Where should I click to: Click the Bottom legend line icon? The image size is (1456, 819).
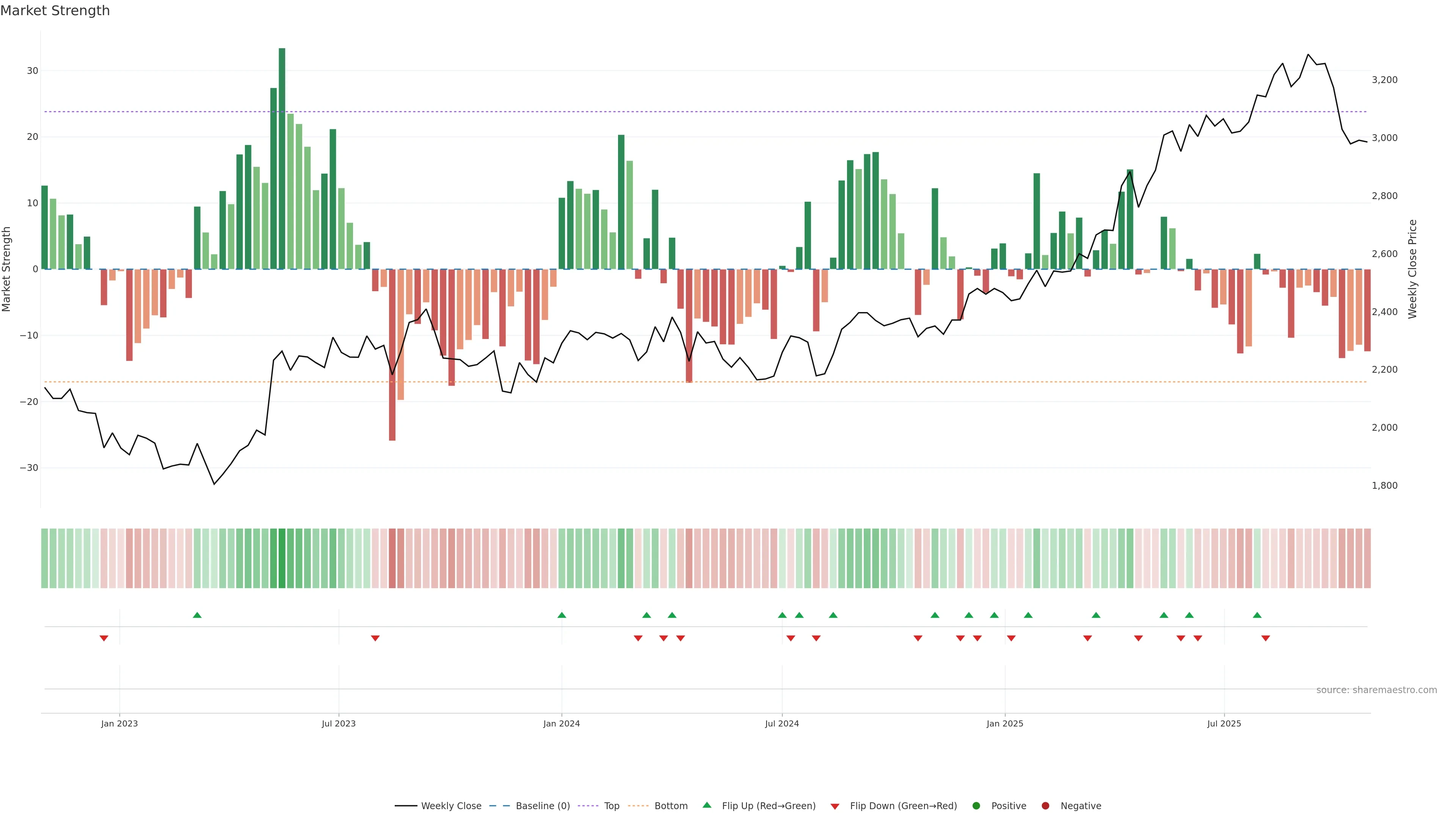(638, 806)
